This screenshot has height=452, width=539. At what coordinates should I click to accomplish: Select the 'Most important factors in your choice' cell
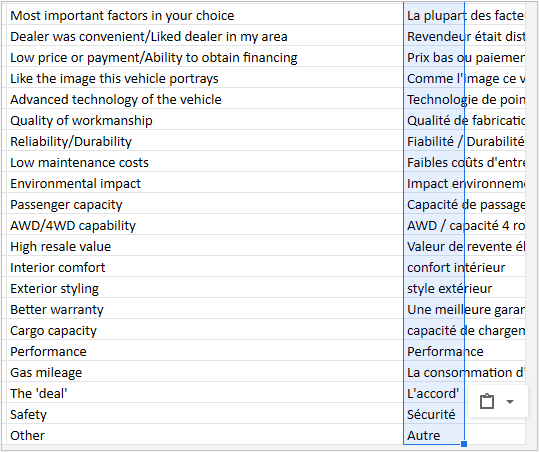click(205, 15)
